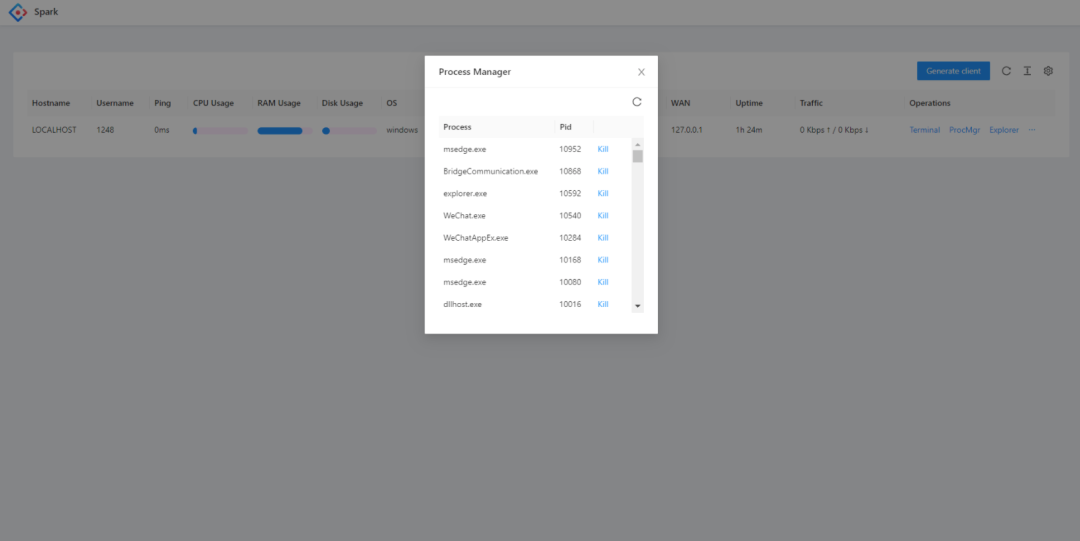Click the Pid 10284 cell

[x=570, y=238]
